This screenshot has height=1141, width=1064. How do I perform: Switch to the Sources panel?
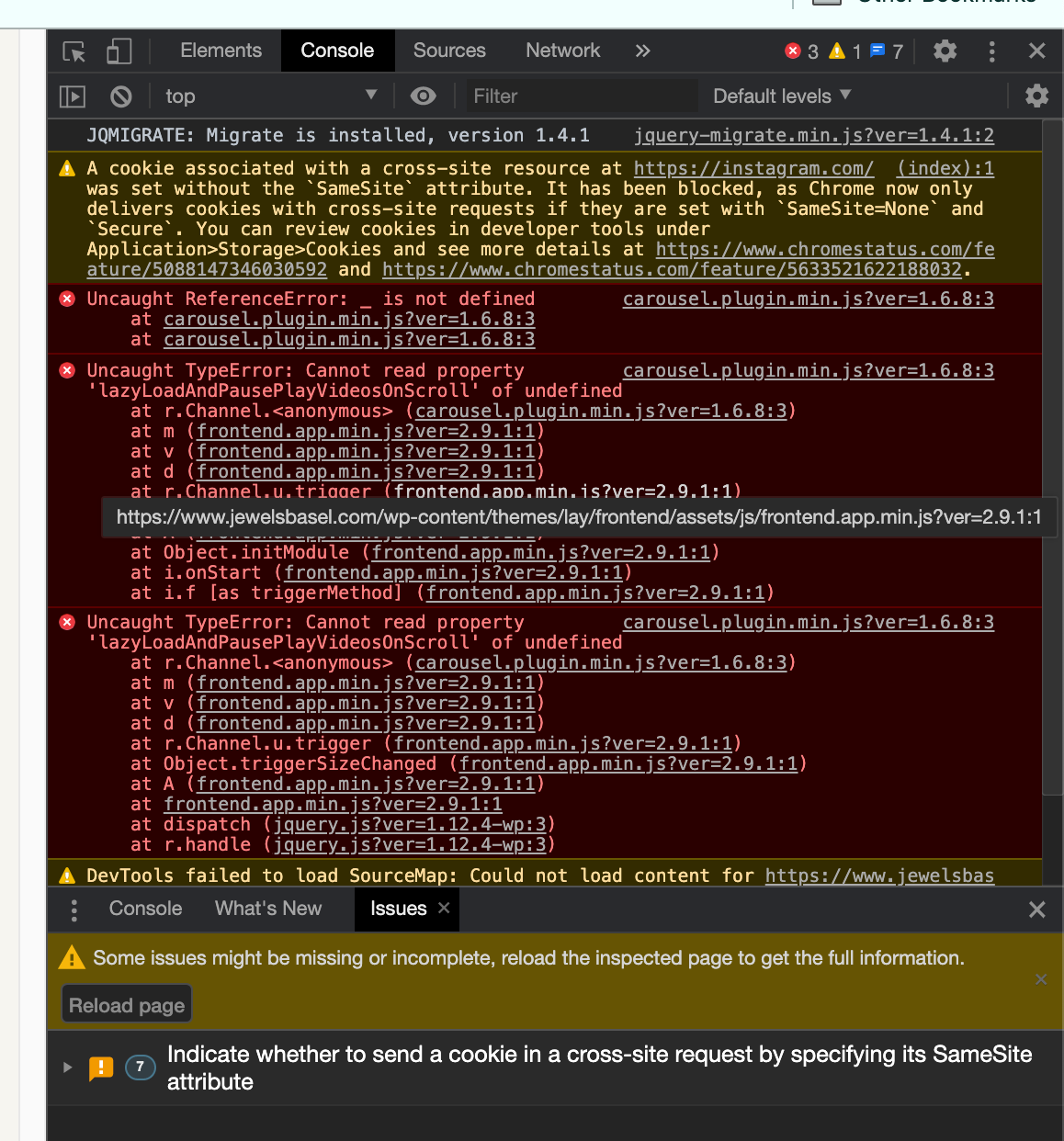[448, 51]
